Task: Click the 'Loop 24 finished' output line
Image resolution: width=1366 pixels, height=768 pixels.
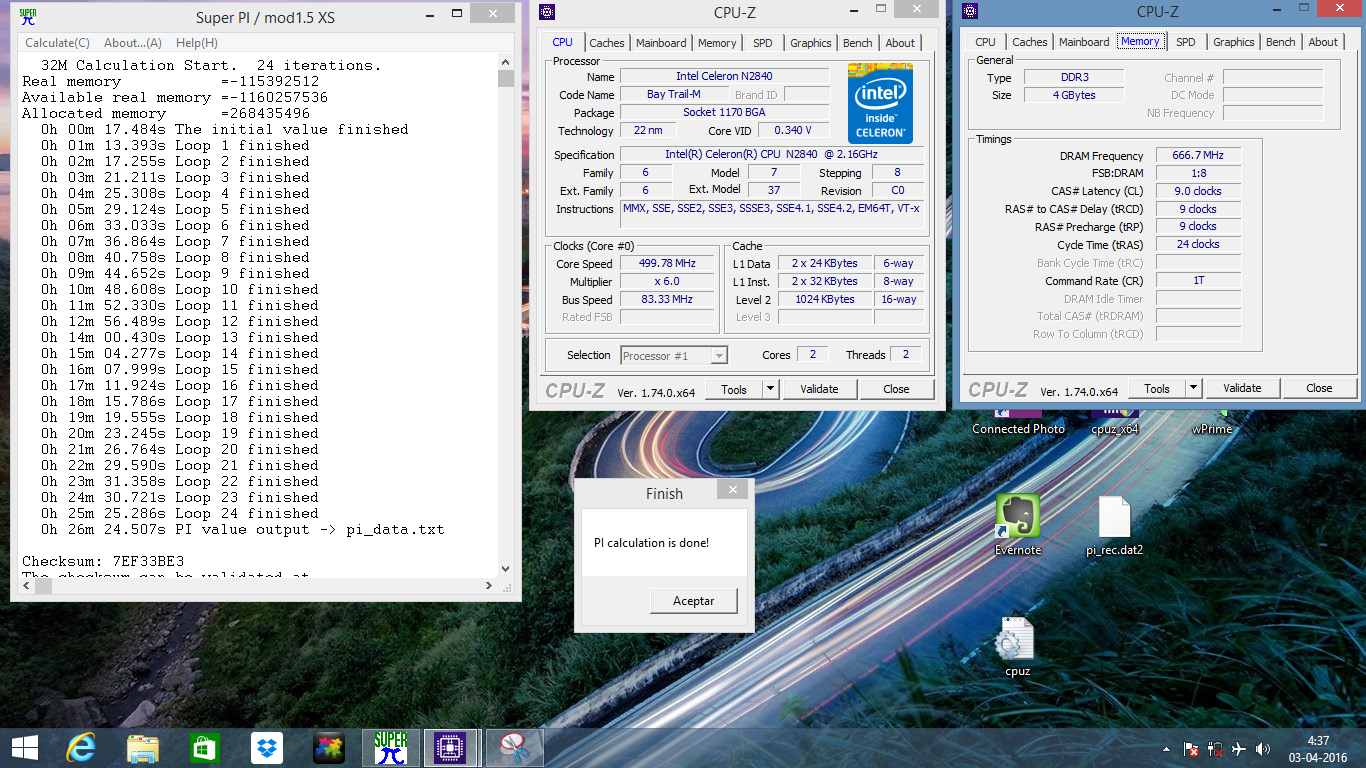Action: coord(180,513)
